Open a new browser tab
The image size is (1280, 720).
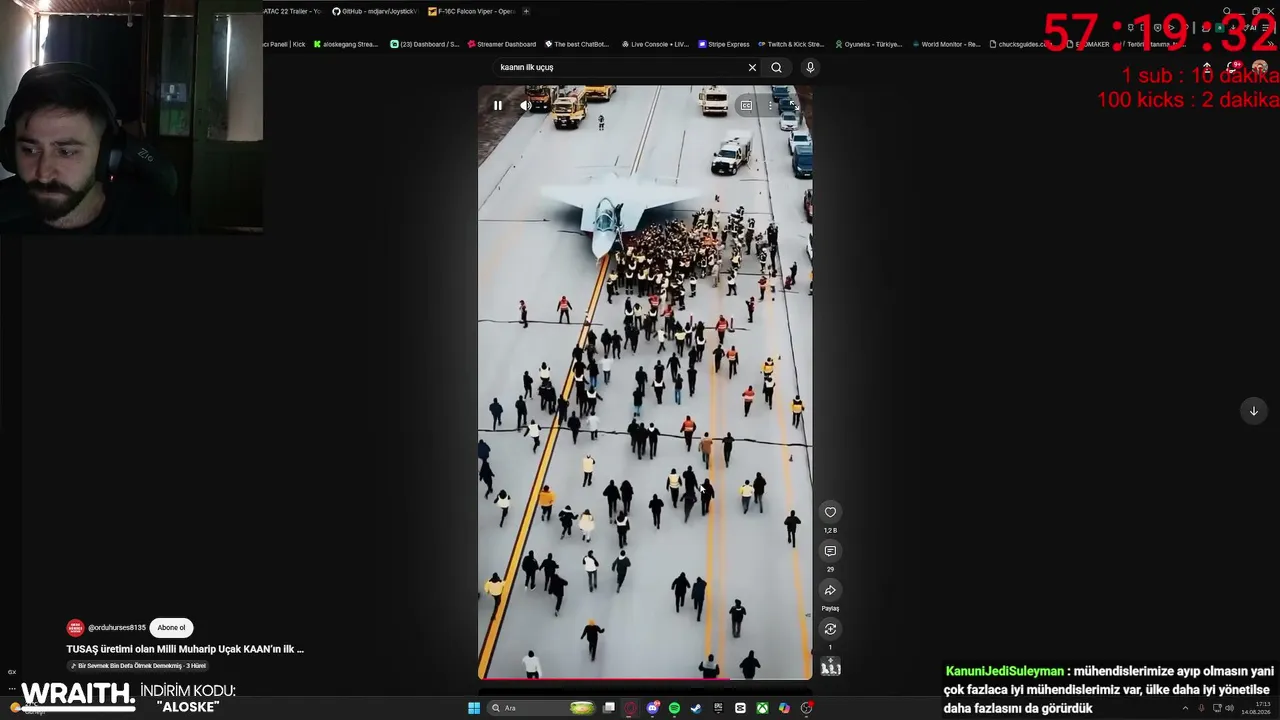[526, 11]
